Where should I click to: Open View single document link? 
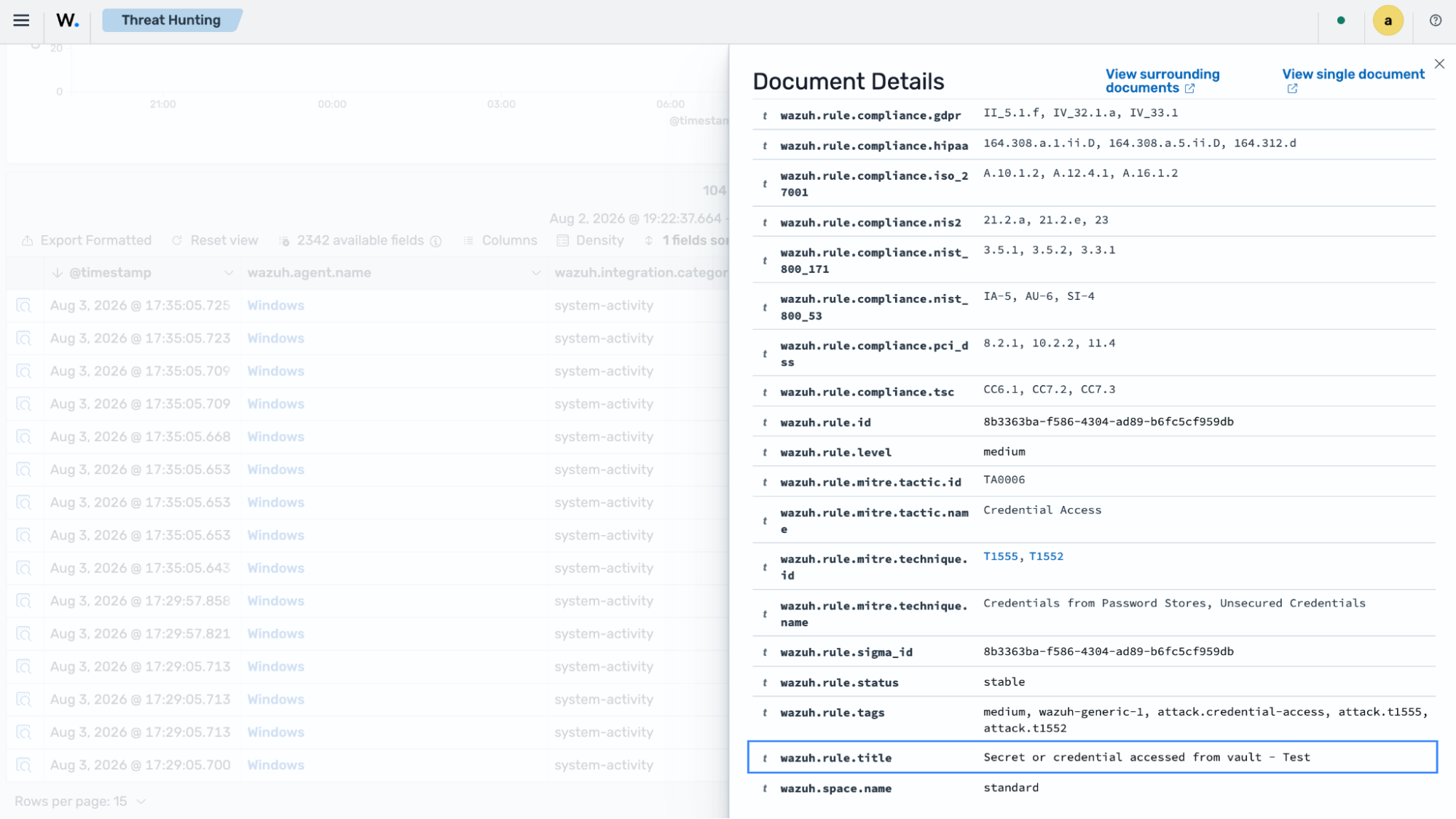(x=1353, y=81)
